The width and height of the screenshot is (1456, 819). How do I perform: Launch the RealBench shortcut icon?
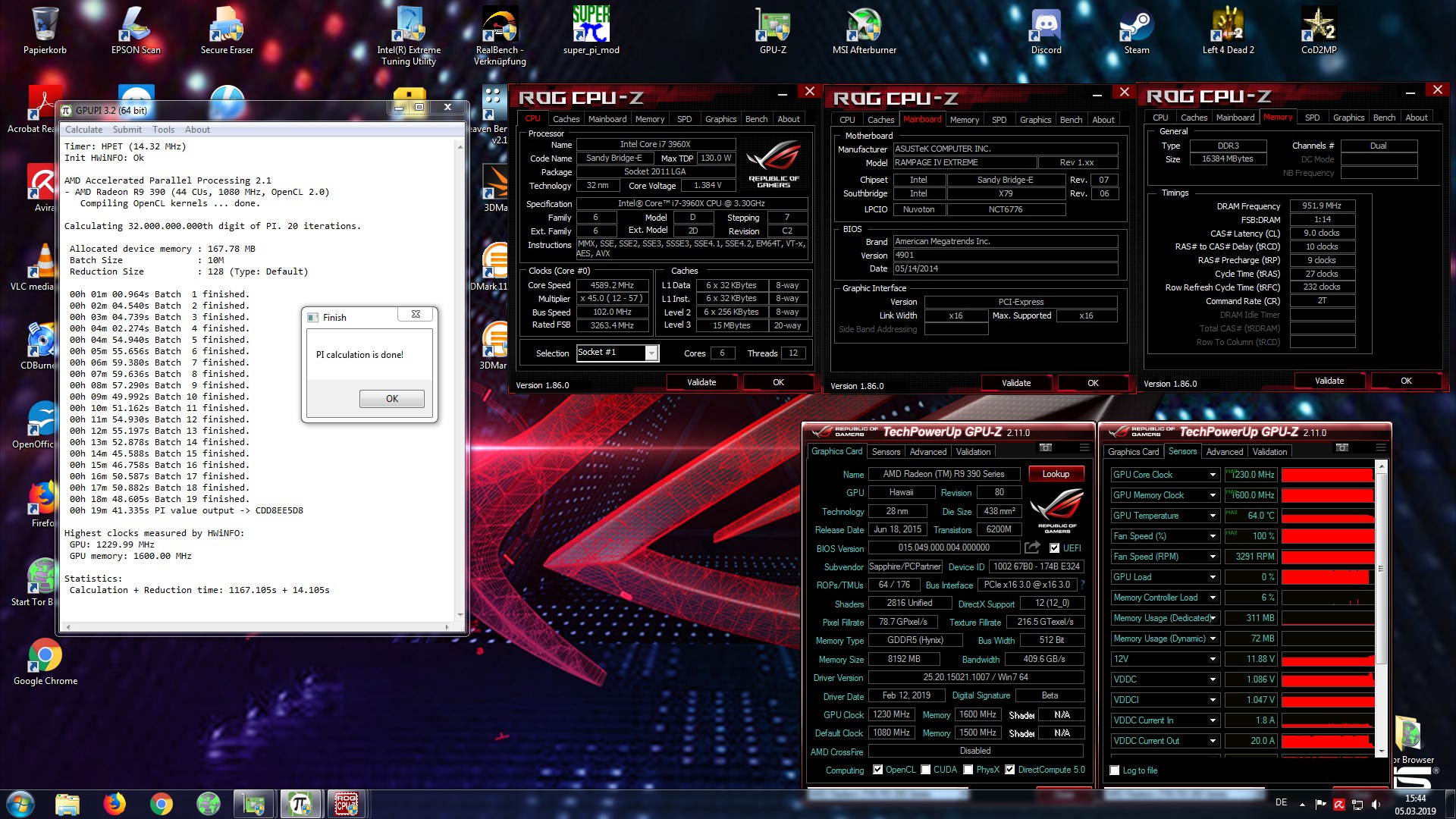[x=500, y=36]
